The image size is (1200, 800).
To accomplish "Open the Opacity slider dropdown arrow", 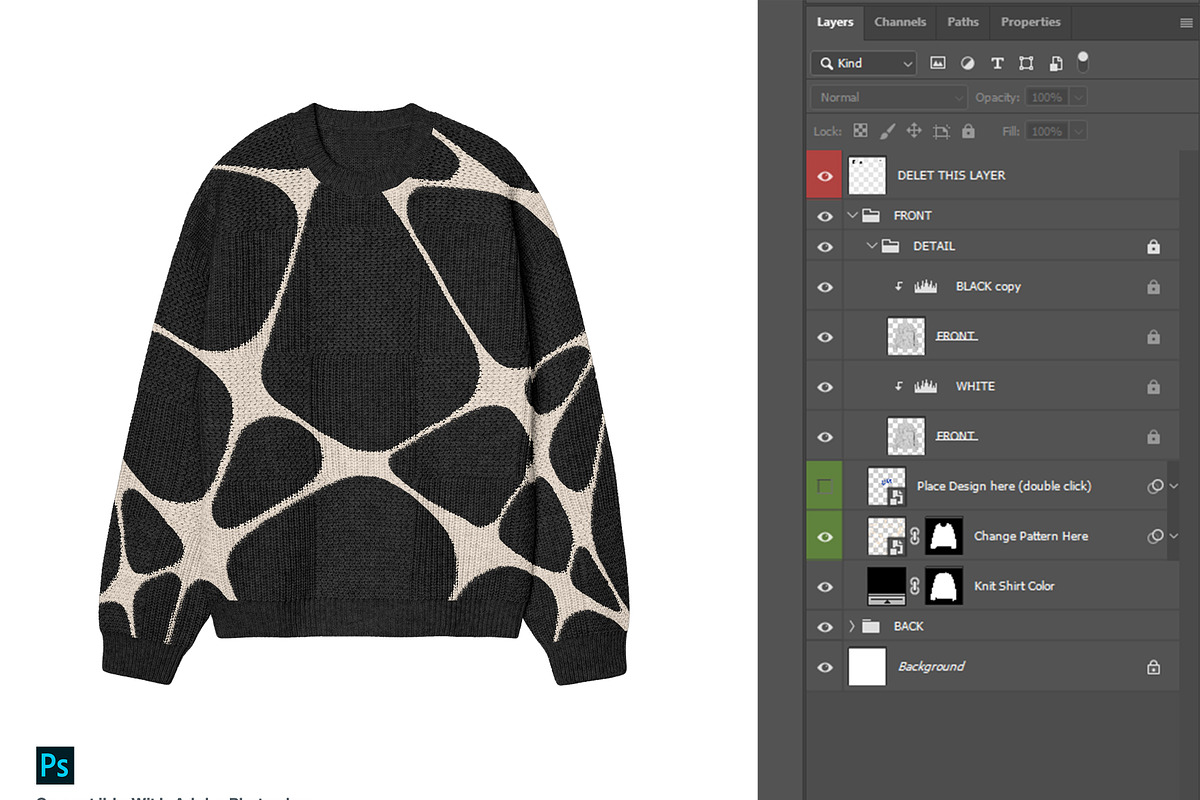I will [1078, 97].
